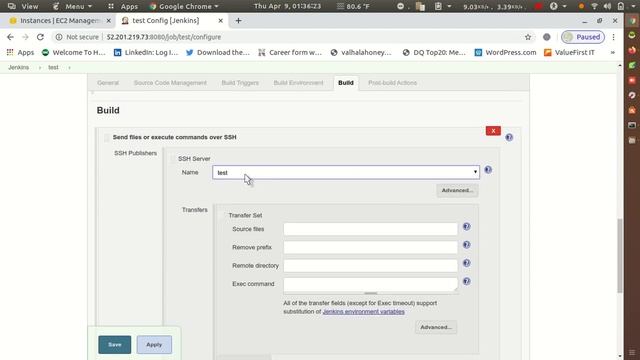Image resolution: width=640 pixels, height=360 pixels.
Task: Open a new Chrome tab
Action: (238, 20)
